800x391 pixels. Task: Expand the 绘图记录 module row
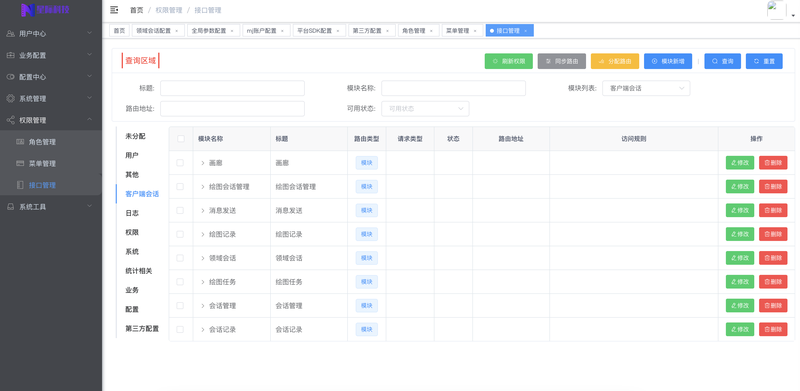(203, 234)
